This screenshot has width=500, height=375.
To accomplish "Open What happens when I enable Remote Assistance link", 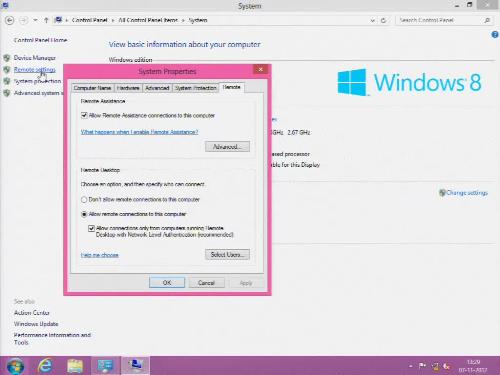I will (x=139, y=132).
